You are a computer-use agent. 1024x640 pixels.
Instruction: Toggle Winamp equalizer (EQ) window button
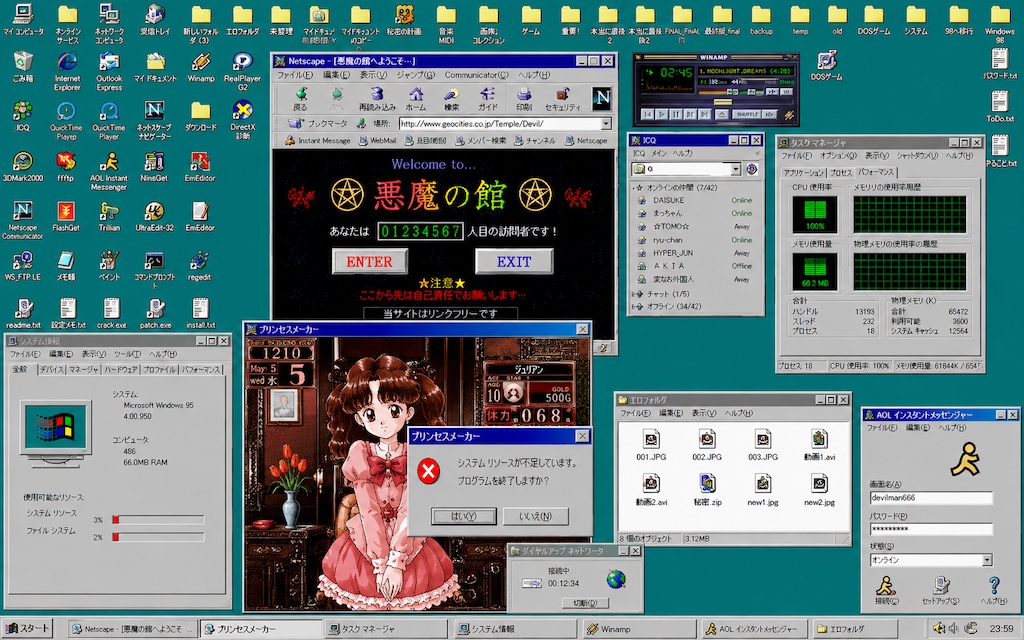[773, 91]
